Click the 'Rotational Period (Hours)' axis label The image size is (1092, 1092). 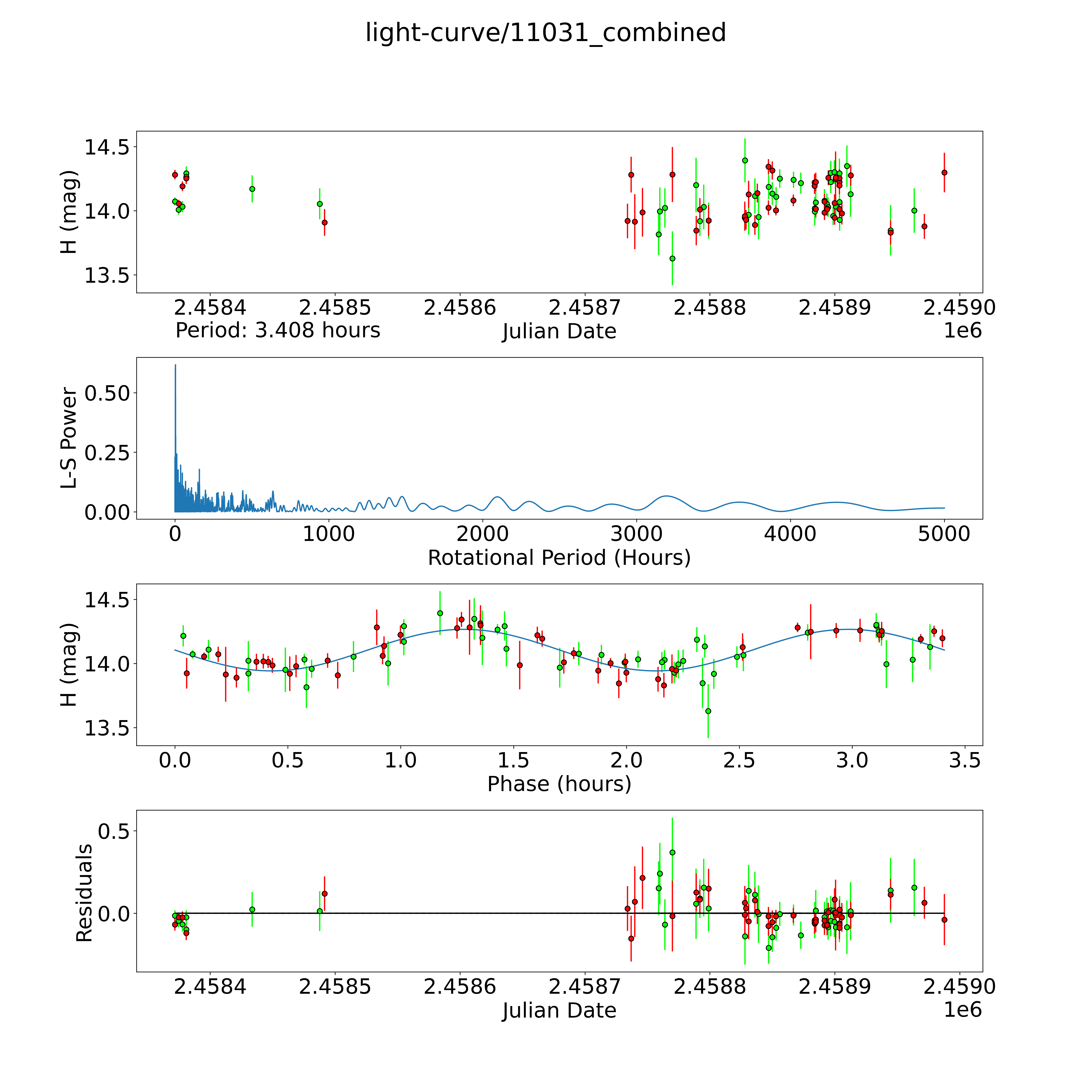tap(559, 558)
